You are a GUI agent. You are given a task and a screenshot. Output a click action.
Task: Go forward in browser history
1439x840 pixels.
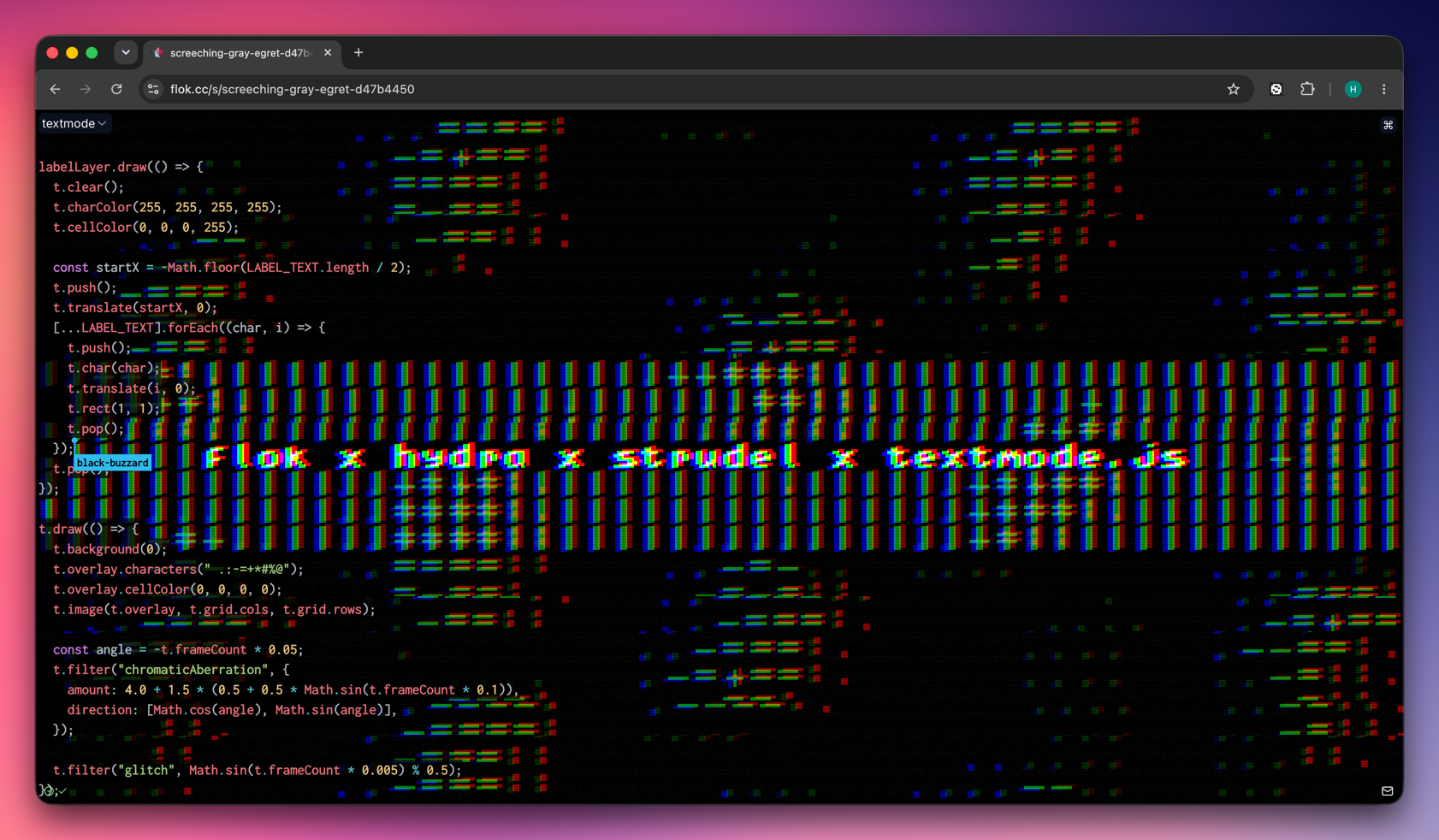(86, 89)
